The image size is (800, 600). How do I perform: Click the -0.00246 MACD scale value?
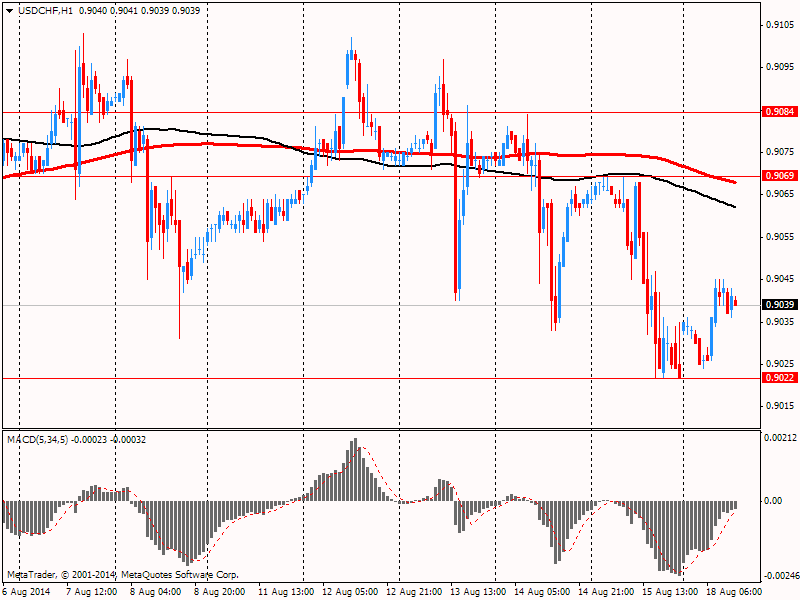780,576
